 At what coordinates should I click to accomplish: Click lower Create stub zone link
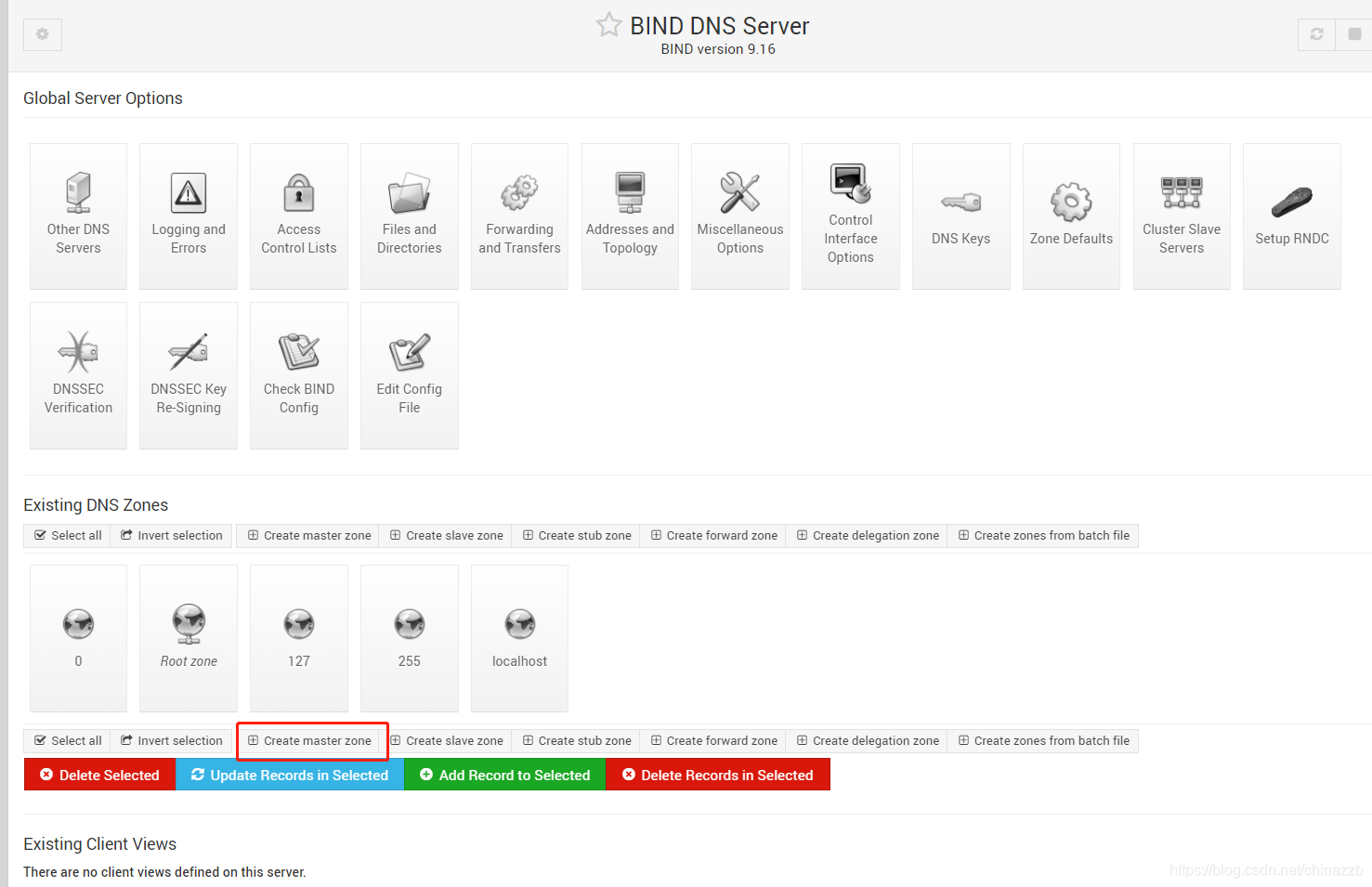tap(576, 741)
